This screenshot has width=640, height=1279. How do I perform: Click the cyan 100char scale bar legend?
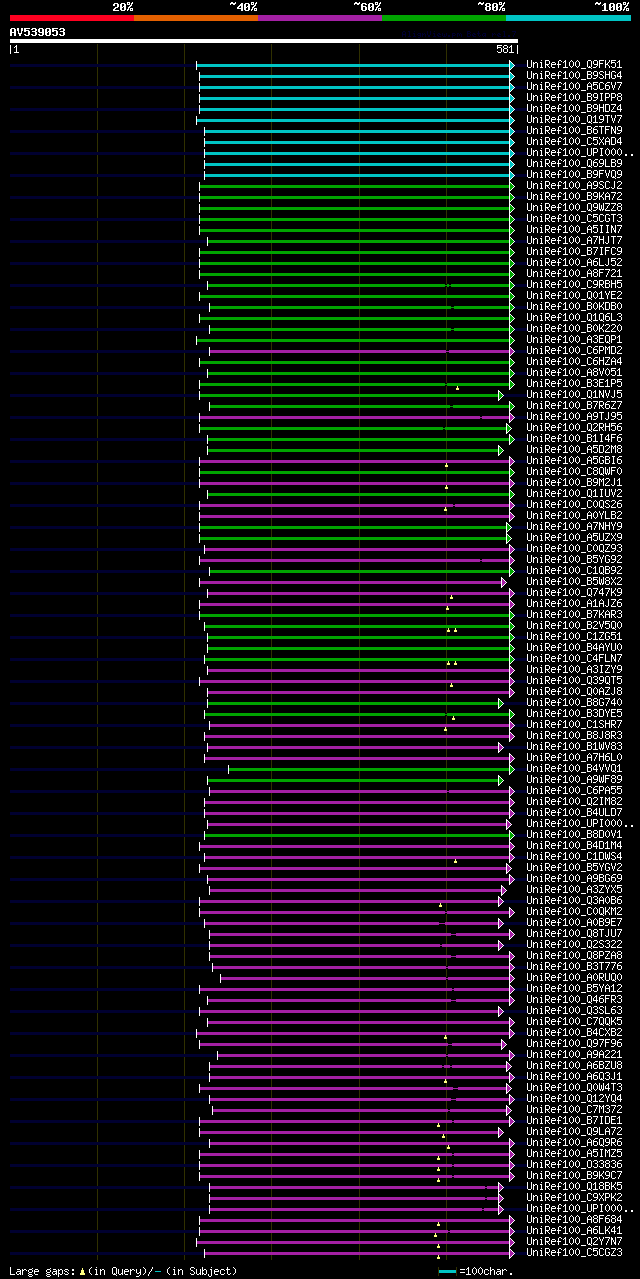447,1271
